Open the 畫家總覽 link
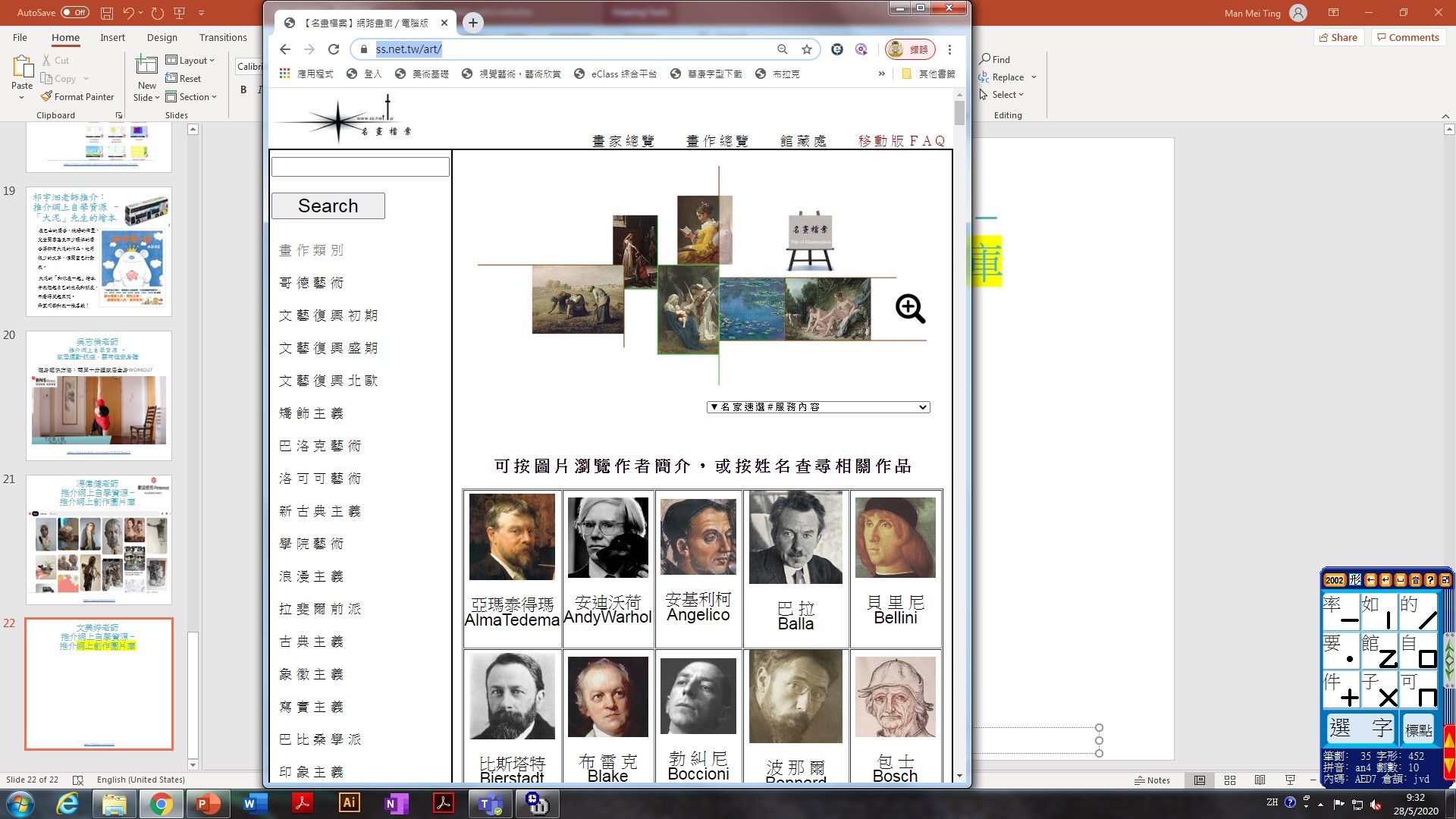Image resolution: width=1456 pixels, height=819 pixels. pos(623,141)
